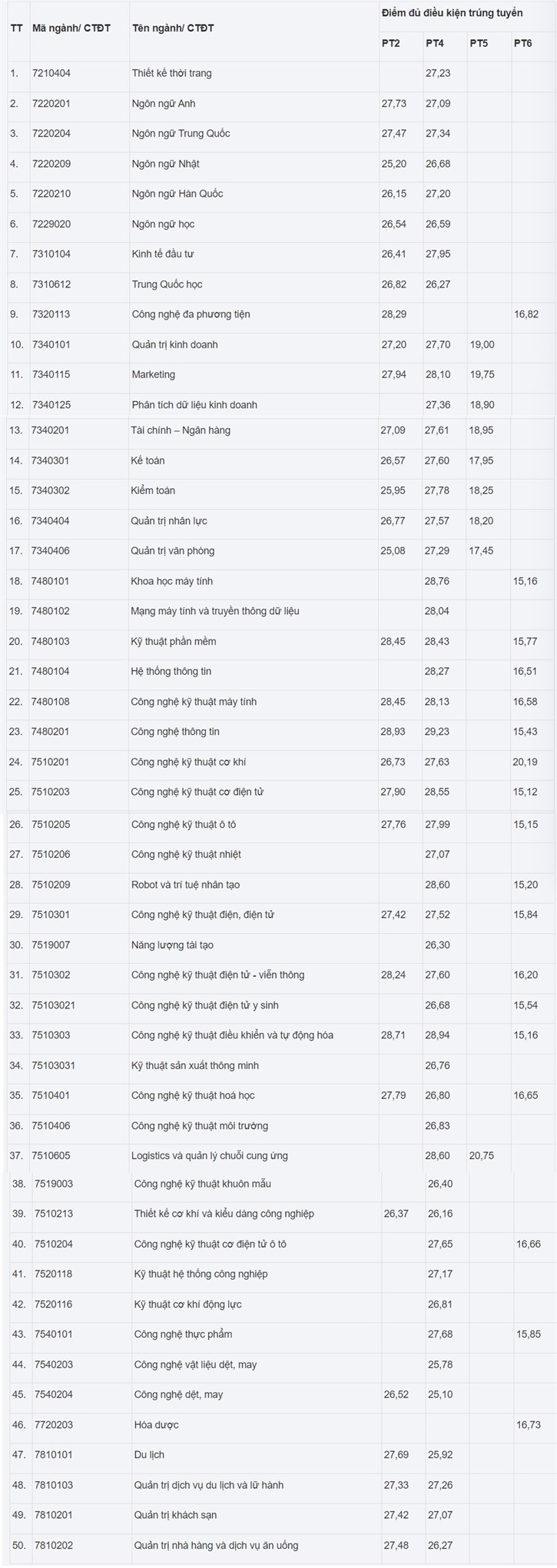Select the 'Kế toán' major name
The width and height of the screenshot is (557, 1568).
pos(148,460)
